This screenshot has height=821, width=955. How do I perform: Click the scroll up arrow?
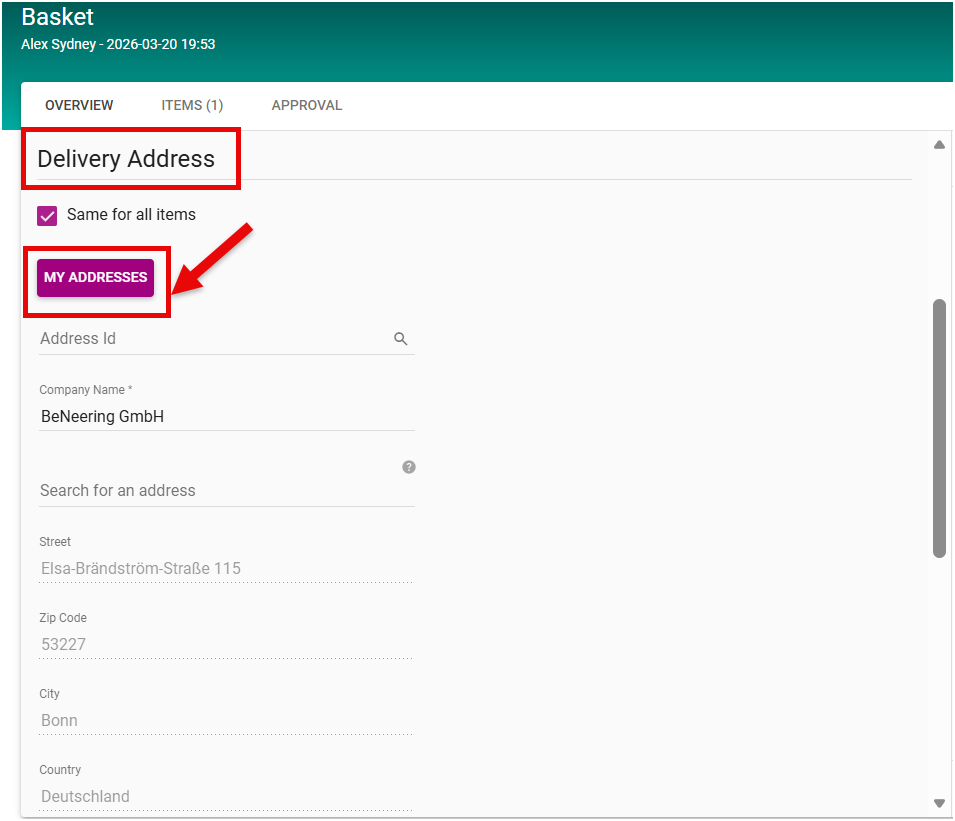pyautogui.click(x=939, y=145)
